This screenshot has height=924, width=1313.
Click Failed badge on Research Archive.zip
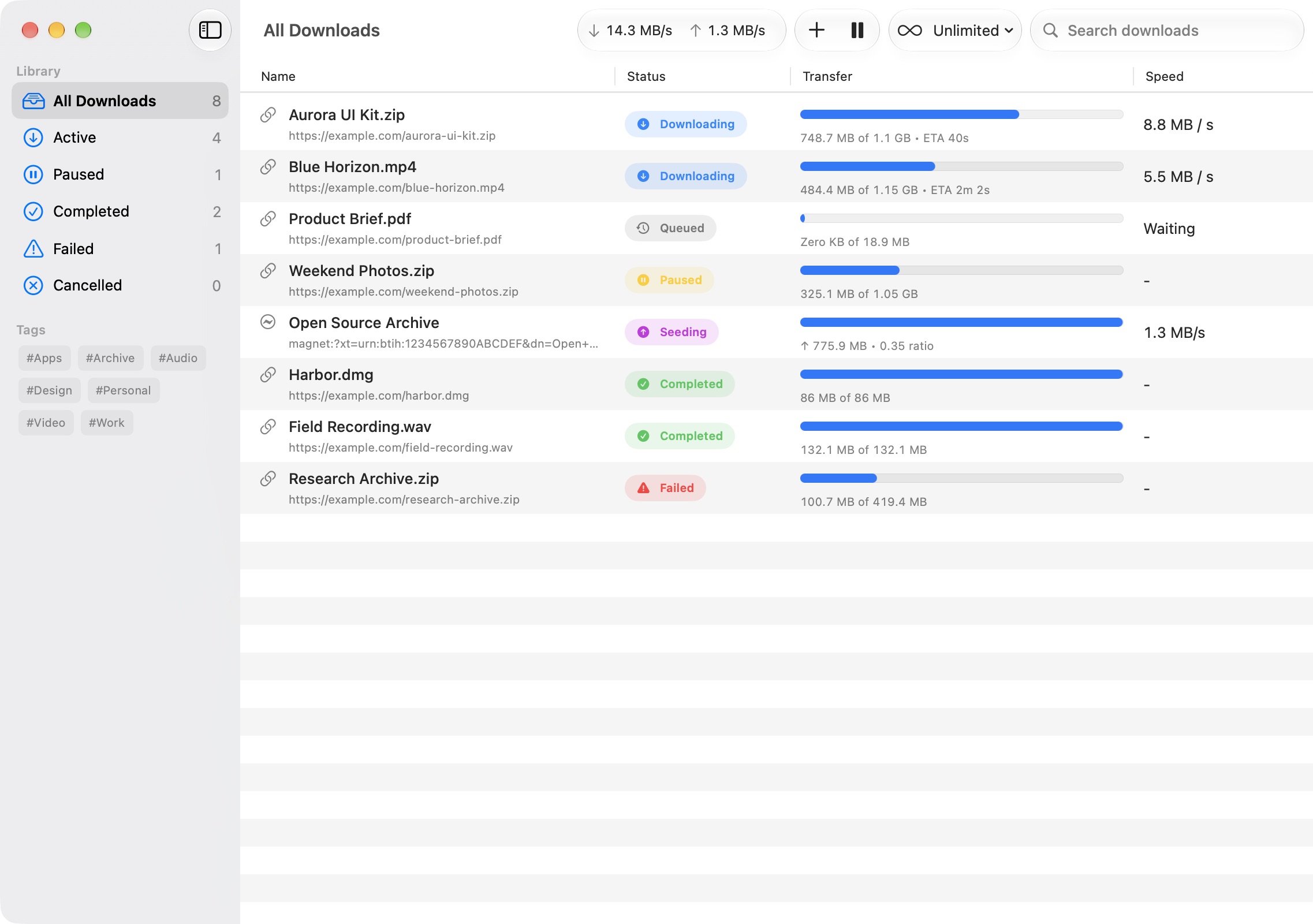(665, 488)
